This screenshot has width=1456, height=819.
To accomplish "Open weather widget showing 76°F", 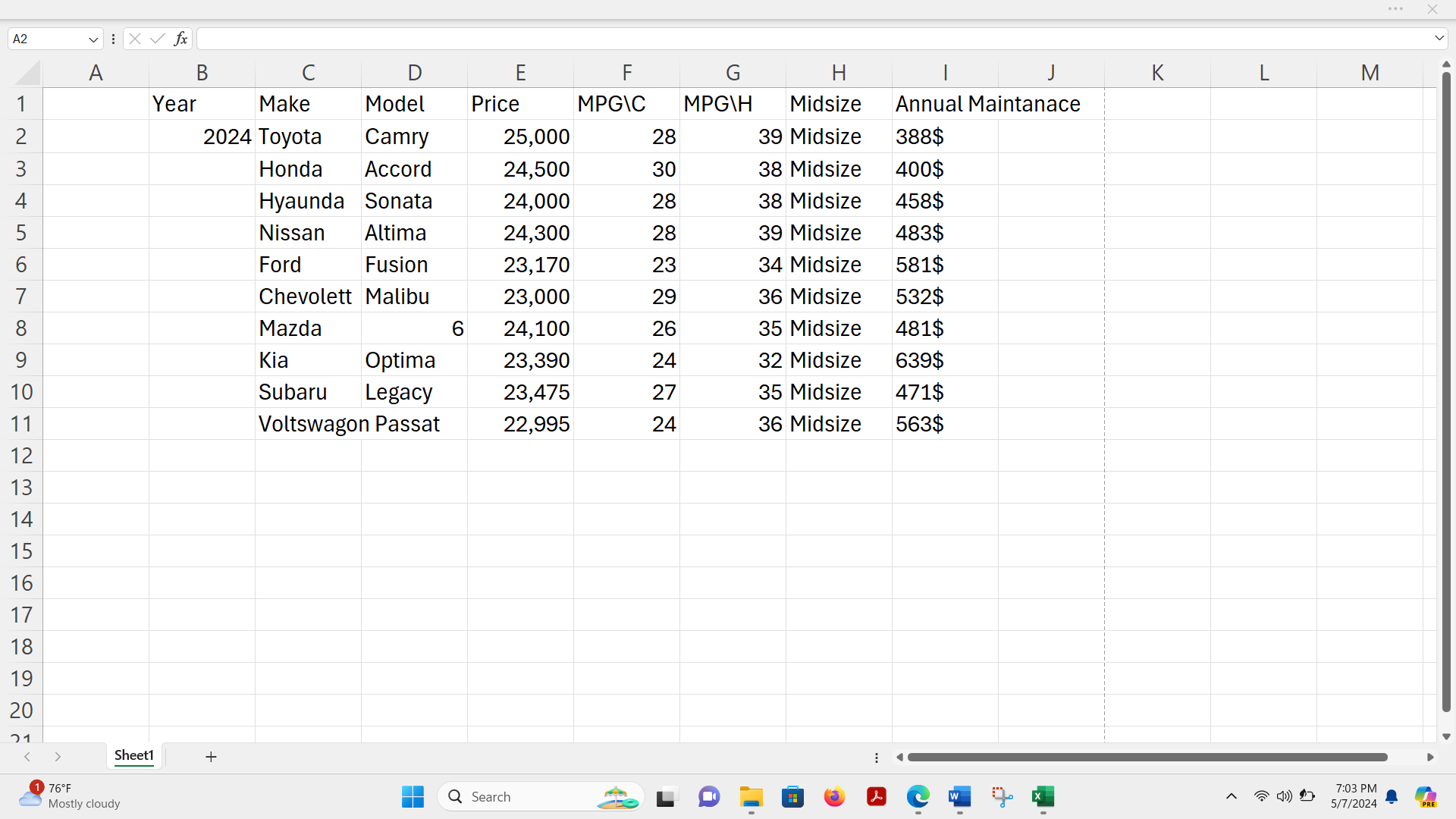I will [70, 797].
